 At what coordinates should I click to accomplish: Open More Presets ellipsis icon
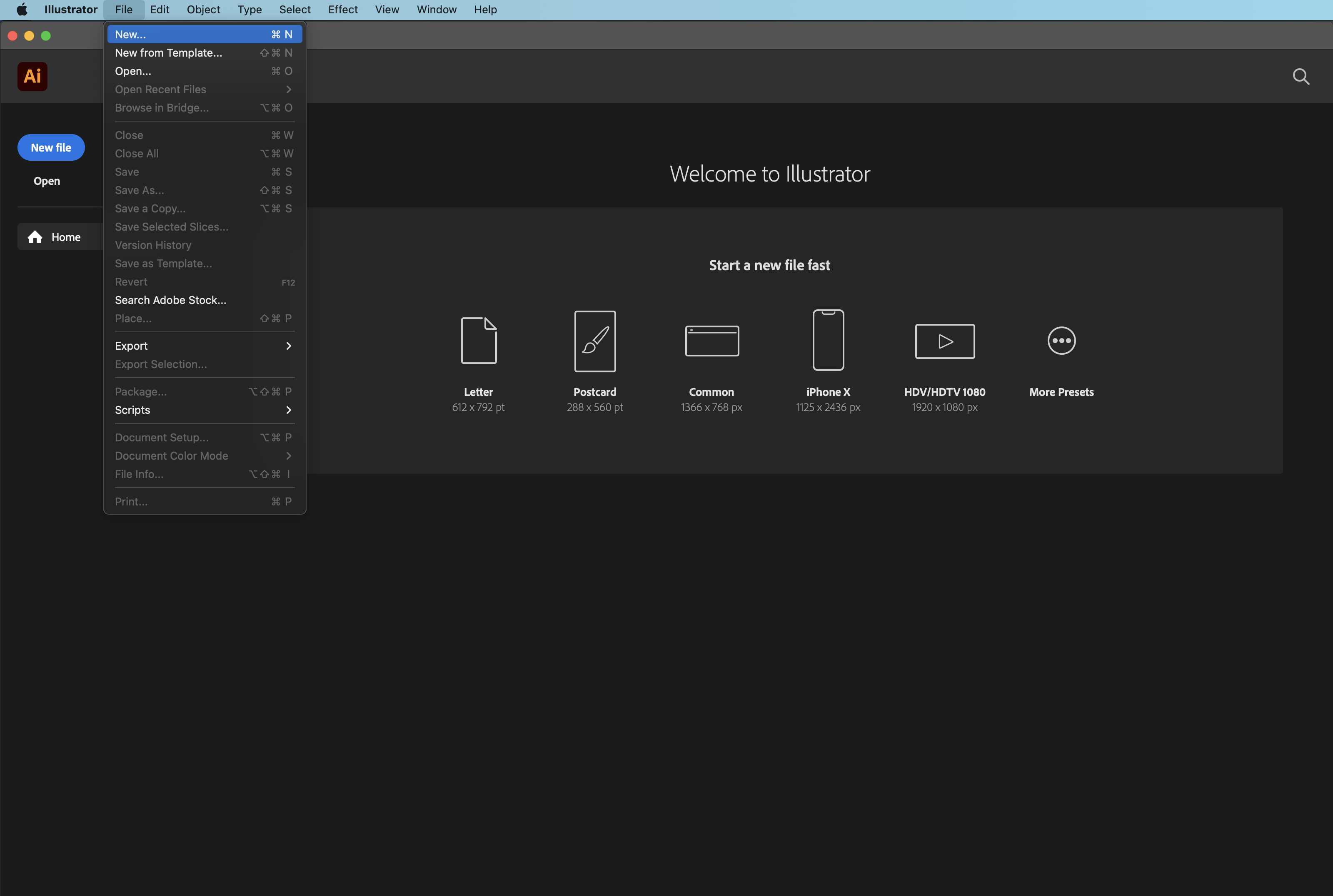click(1061, 341)
